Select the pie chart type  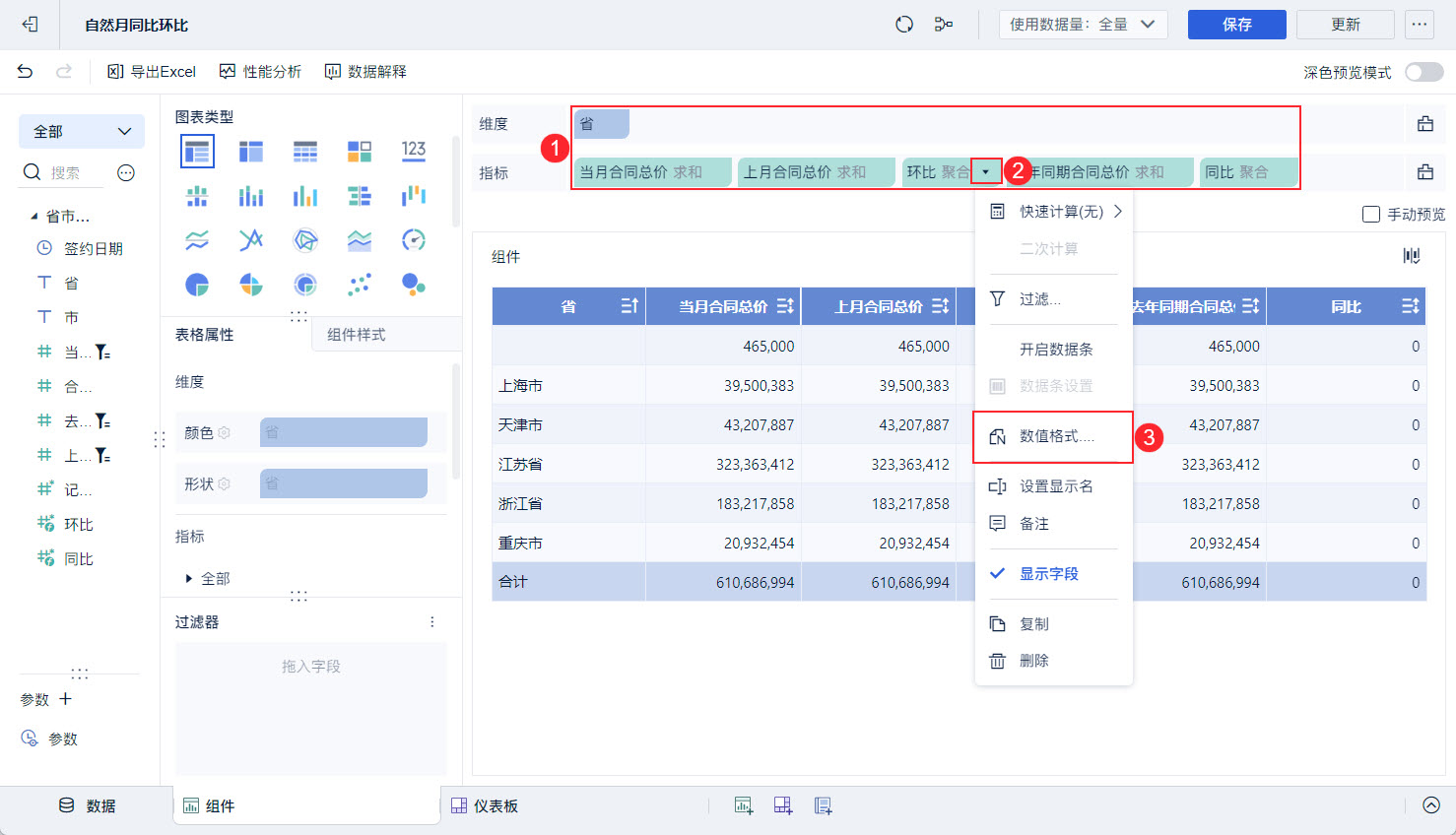[197, 285]
